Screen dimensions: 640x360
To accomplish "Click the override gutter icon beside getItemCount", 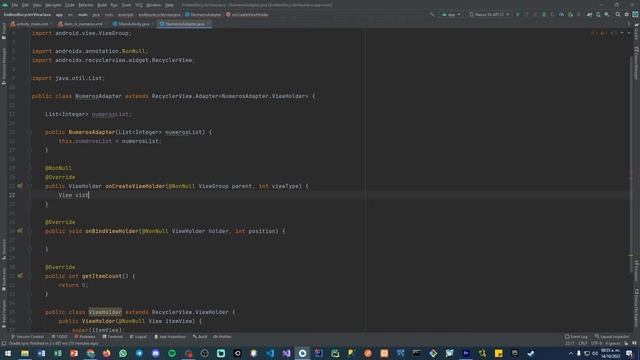I will click(20, 276).
